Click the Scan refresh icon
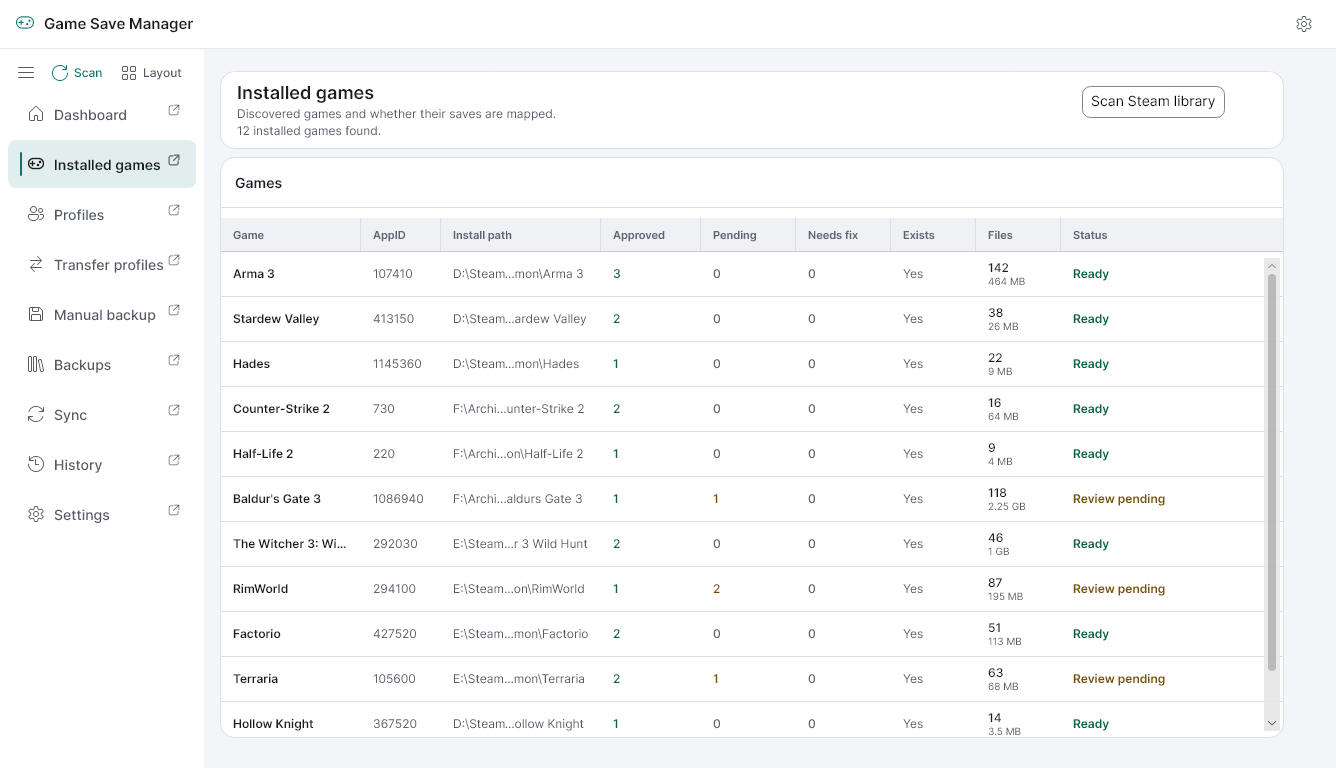Viewport: 1336px width, 768px height. pyautogui.click(x=60, y=73)
